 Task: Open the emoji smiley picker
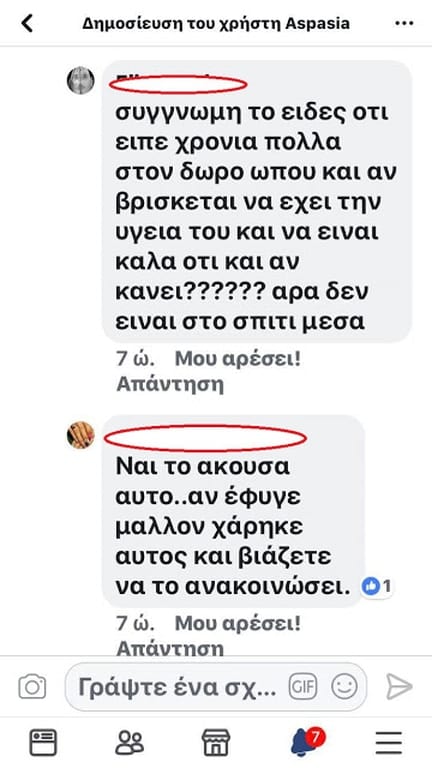pos(344,687)
